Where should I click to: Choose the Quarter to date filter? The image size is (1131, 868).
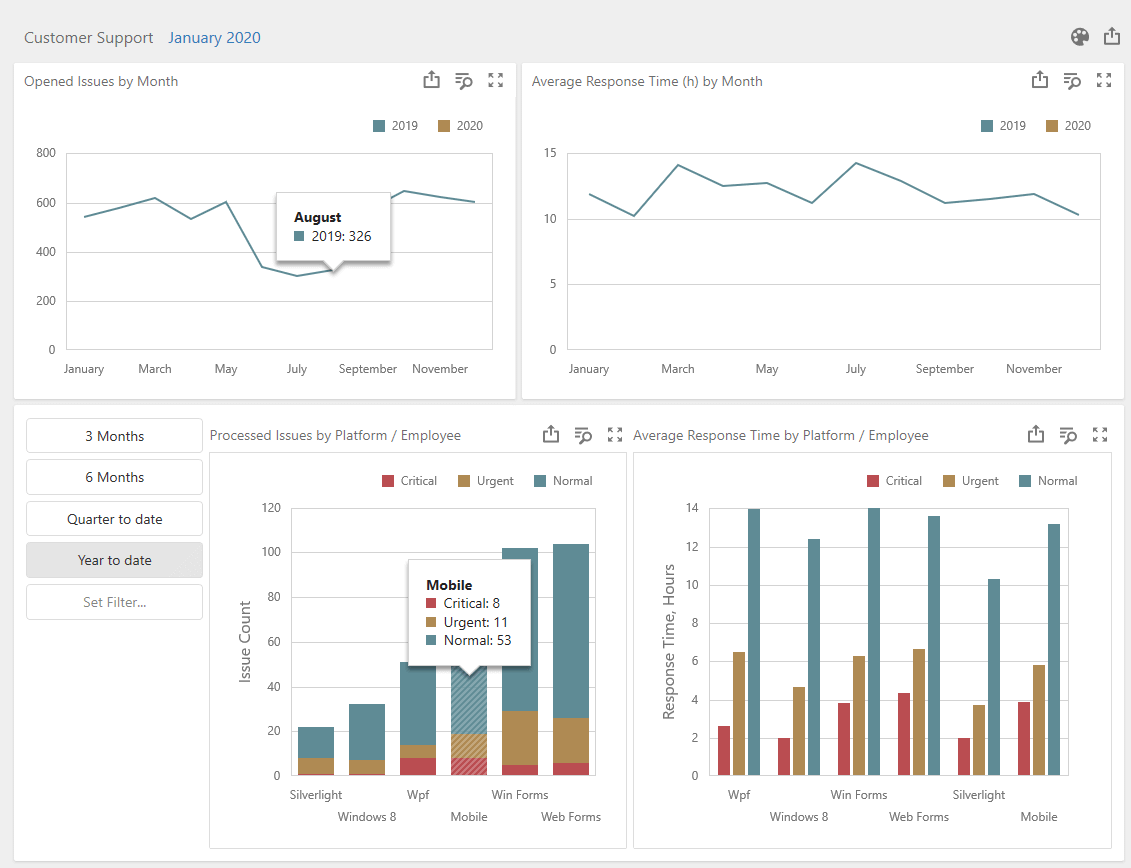coord(115,519)
